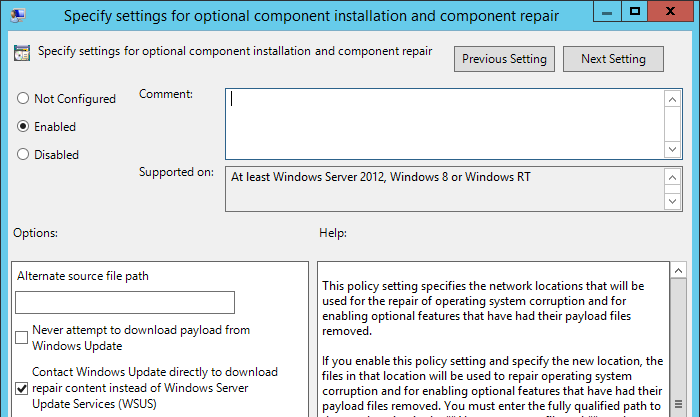Click the Help pane scroll up arrow
The height and width of the screenshot is (417, 700).
coord(678,271)
